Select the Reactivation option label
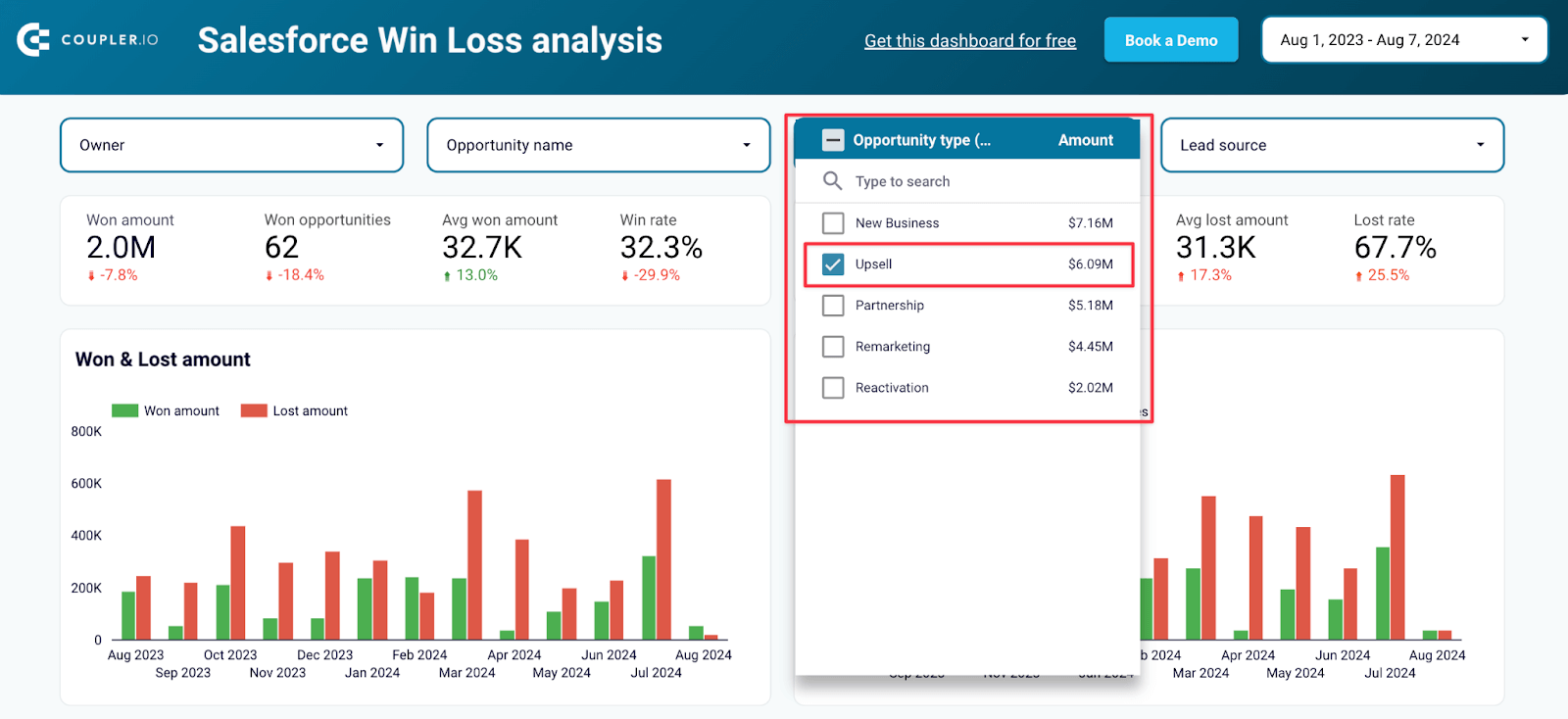 pyautogui.click(x=892, y=388)
